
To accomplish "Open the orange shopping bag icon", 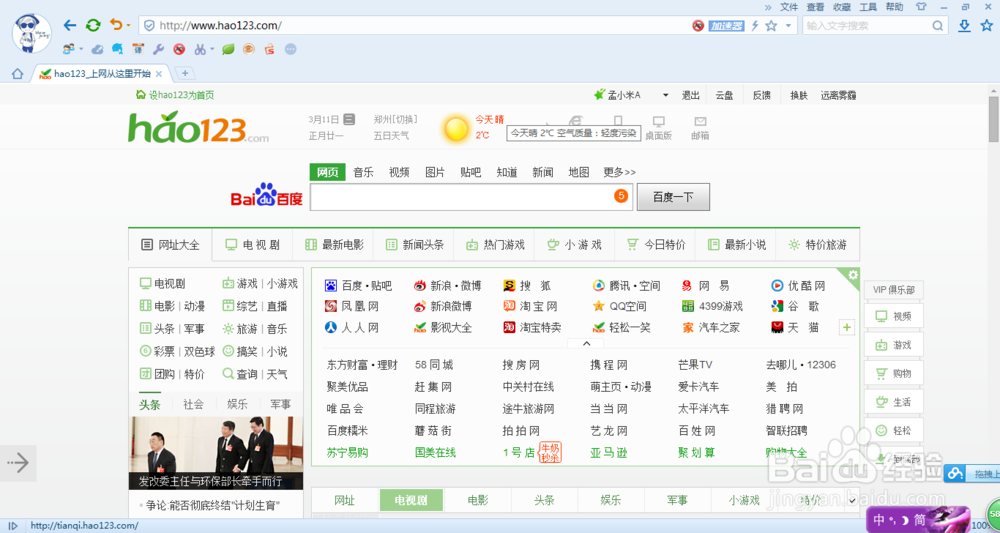I will coord(270,48).
